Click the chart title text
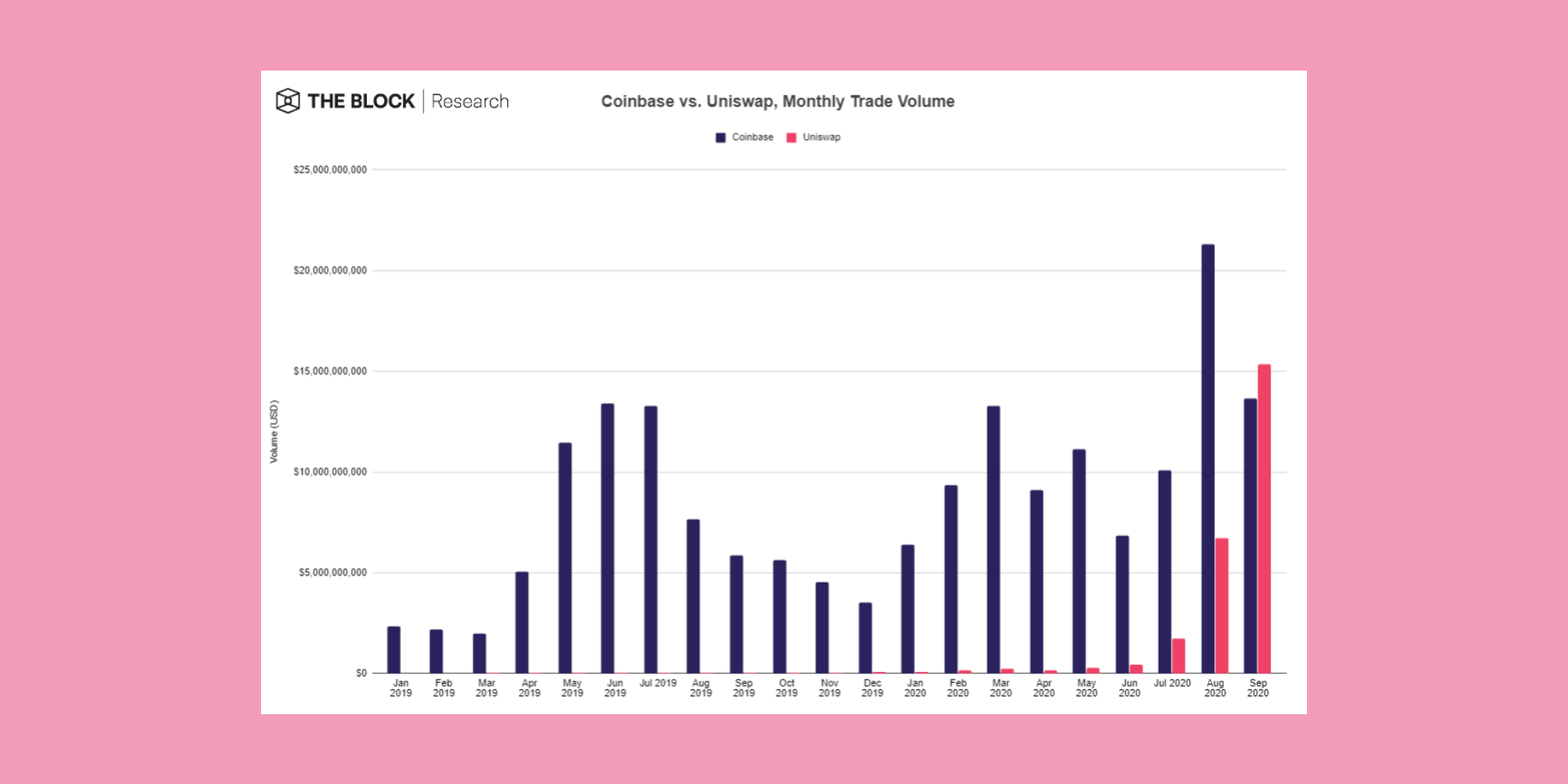This screenshot has width=1568, height=784. [x=778, y=101]
